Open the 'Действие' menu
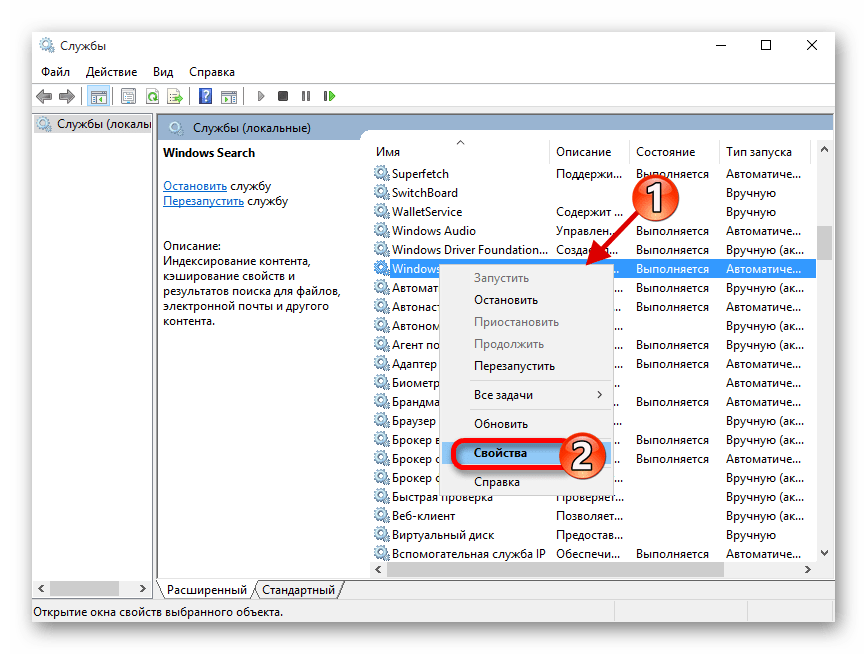Viewport: 867px width, 654px height. pyautogui.click(x=111, y=72)
